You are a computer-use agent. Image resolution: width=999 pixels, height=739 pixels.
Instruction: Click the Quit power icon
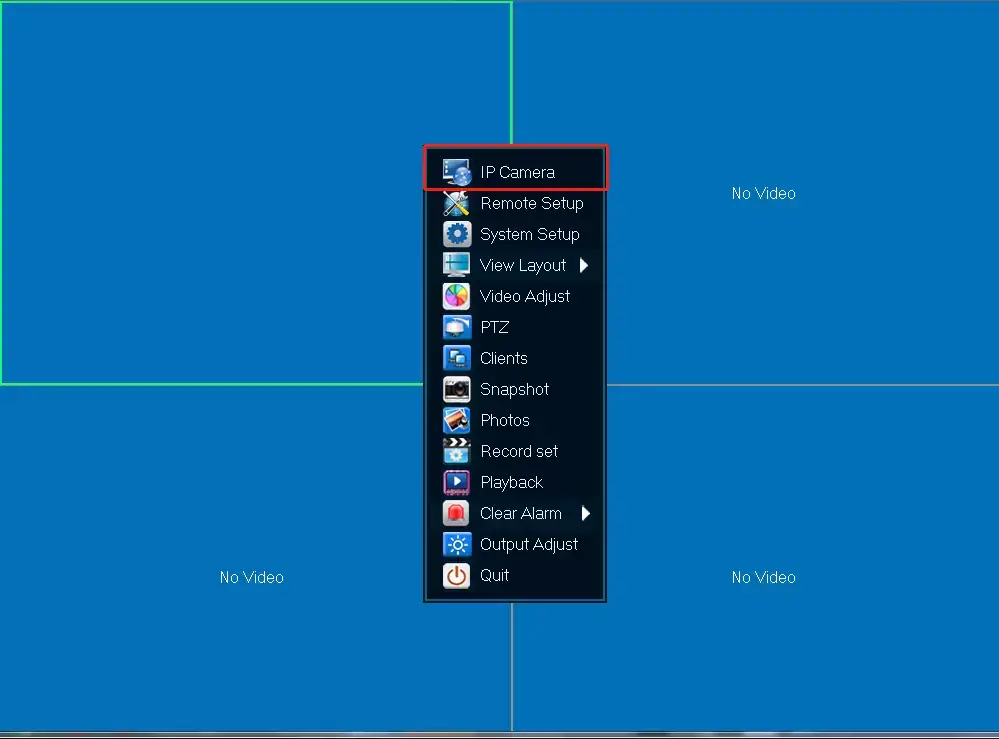point(457,575)
